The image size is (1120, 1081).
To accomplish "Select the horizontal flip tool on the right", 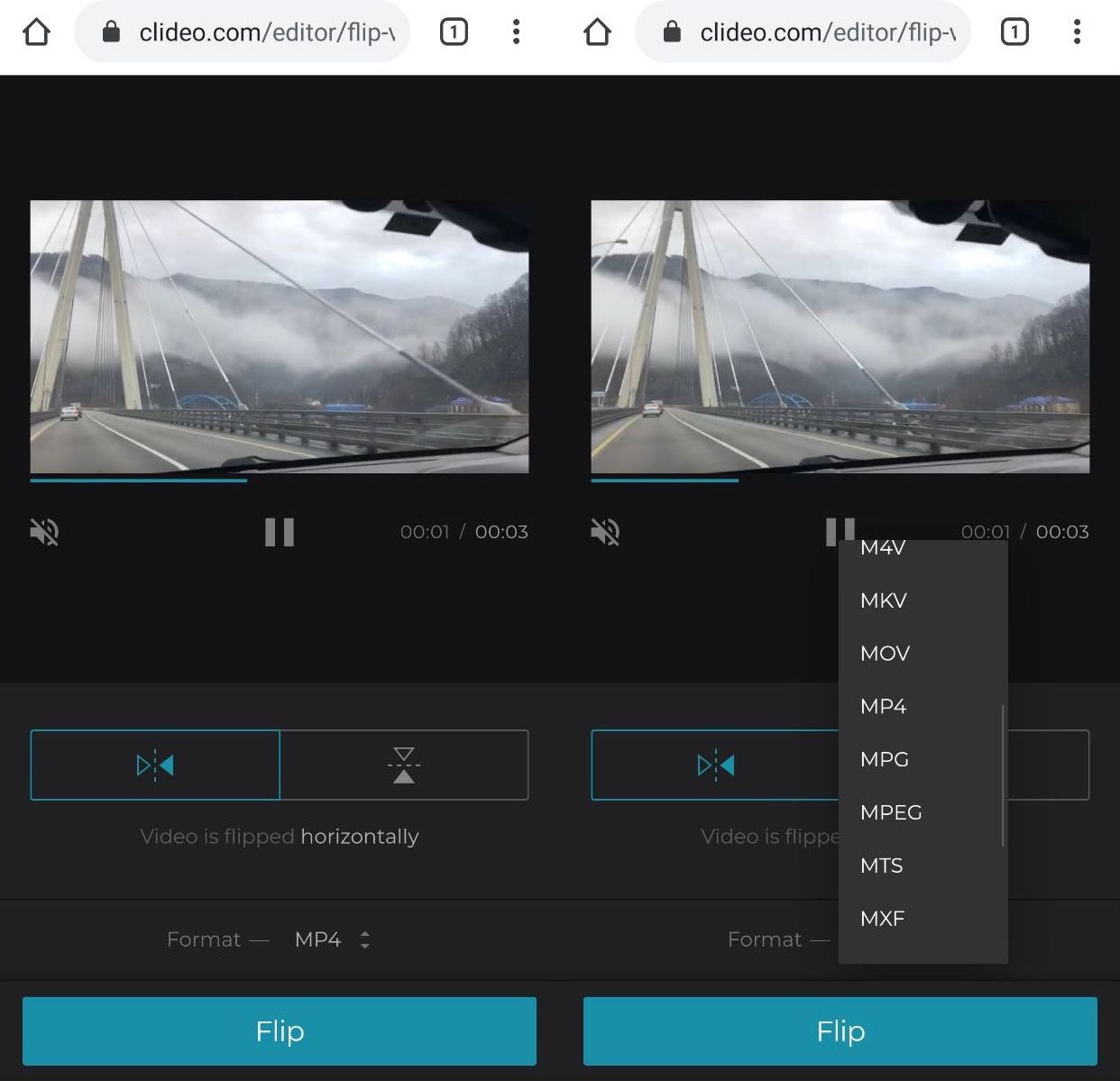I will (715, 765).
